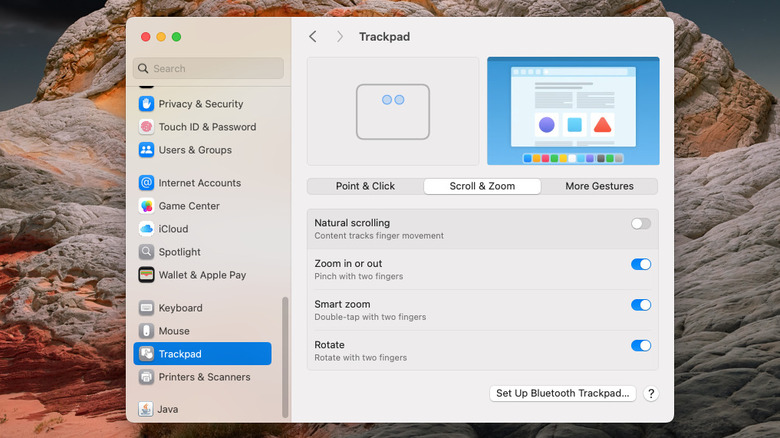Toggle the Rotate switch off
780x438 pixels.
[x=640, y=346]
